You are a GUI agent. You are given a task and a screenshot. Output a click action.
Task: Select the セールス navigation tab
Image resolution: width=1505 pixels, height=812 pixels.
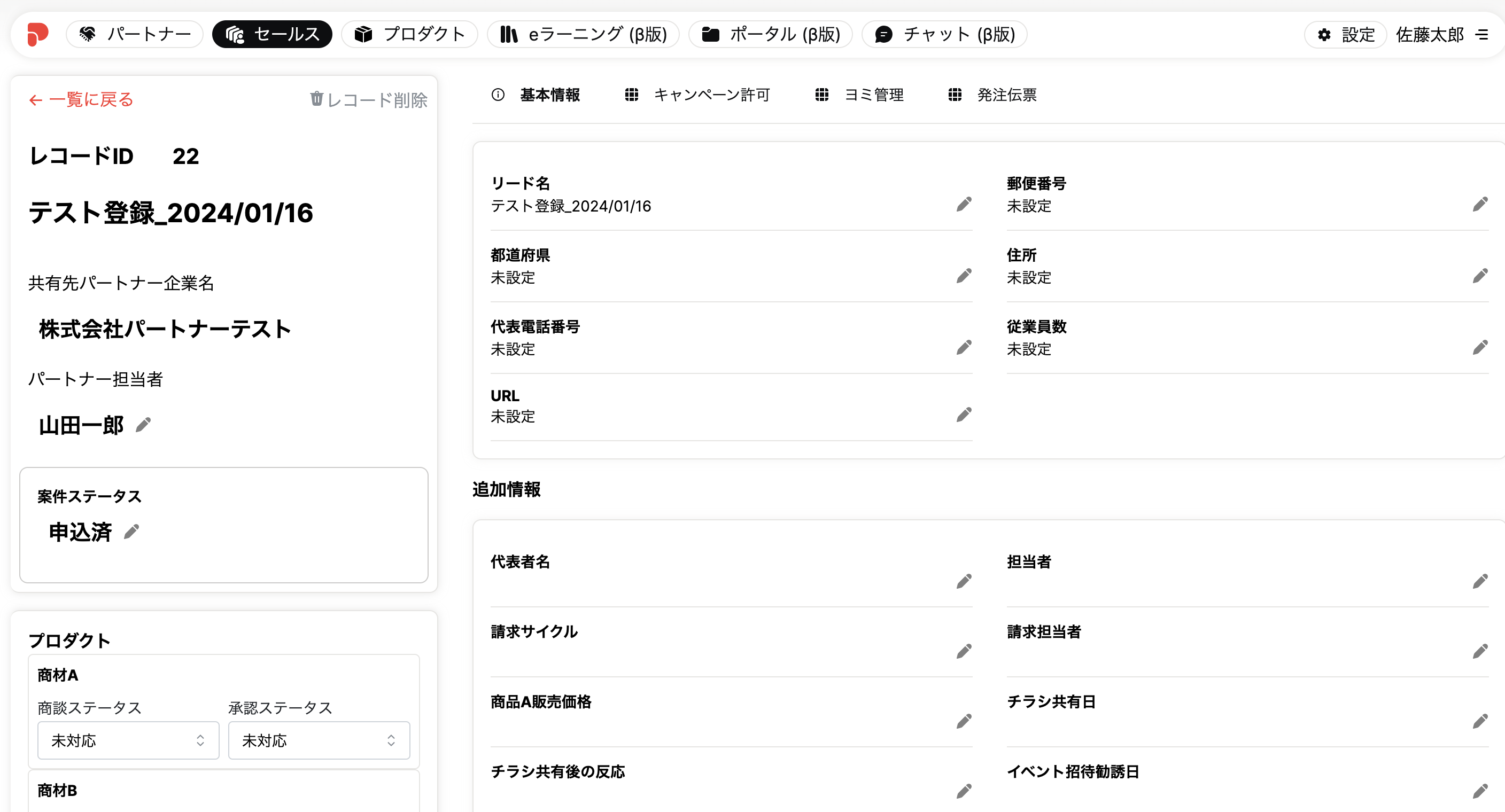point(272,35)
